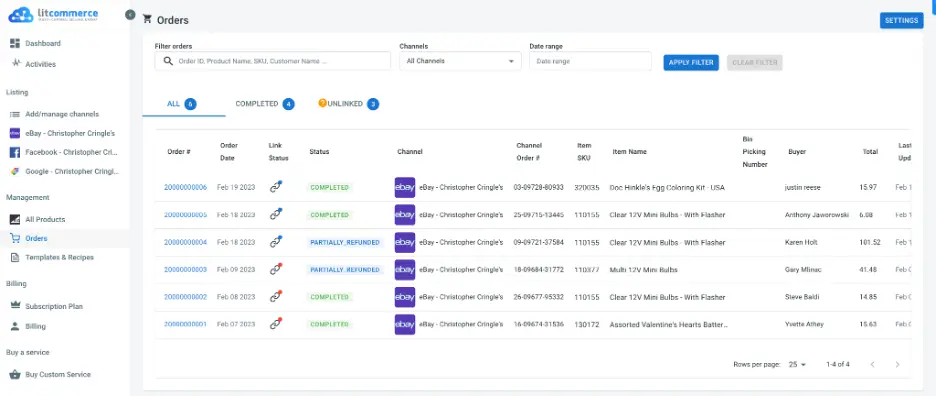This screenshot has width=936, height=396.
Task: Select the Facebook channel icon in the sidebar
Action: click(x=15, y=152)
